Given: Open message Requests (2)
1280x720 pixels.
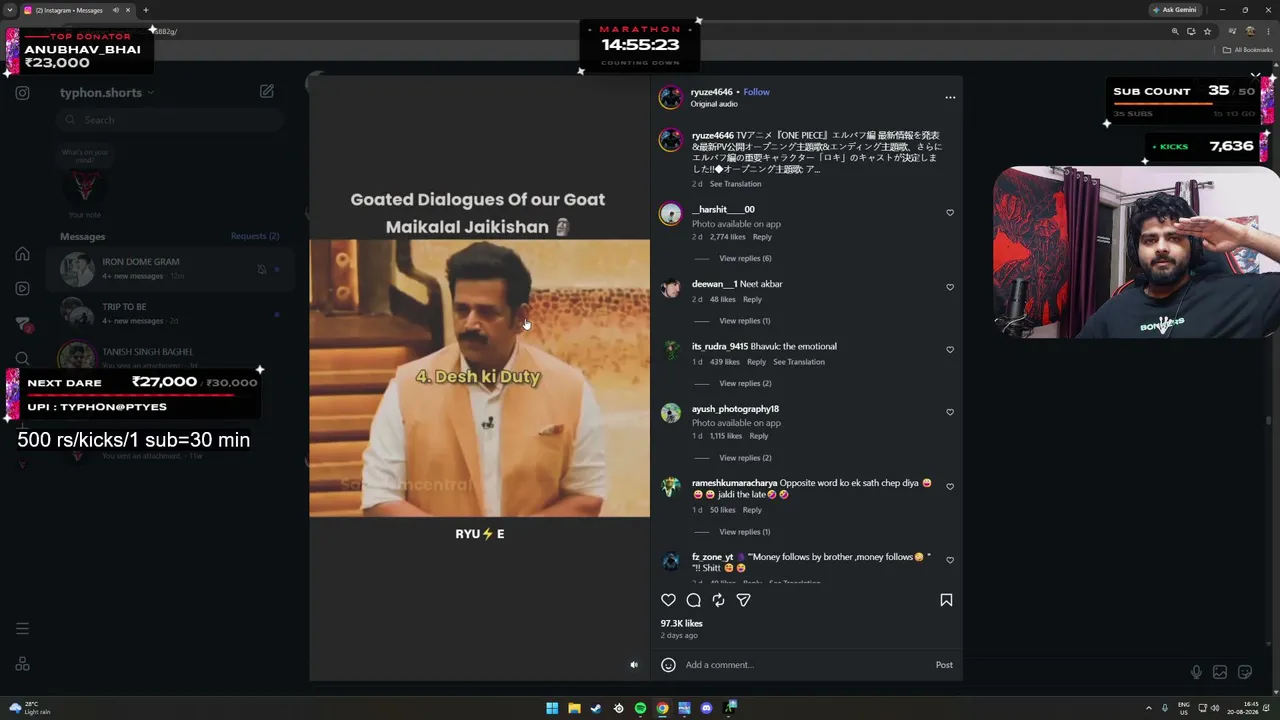Looking at the screenshot, I should coord(255,236).
